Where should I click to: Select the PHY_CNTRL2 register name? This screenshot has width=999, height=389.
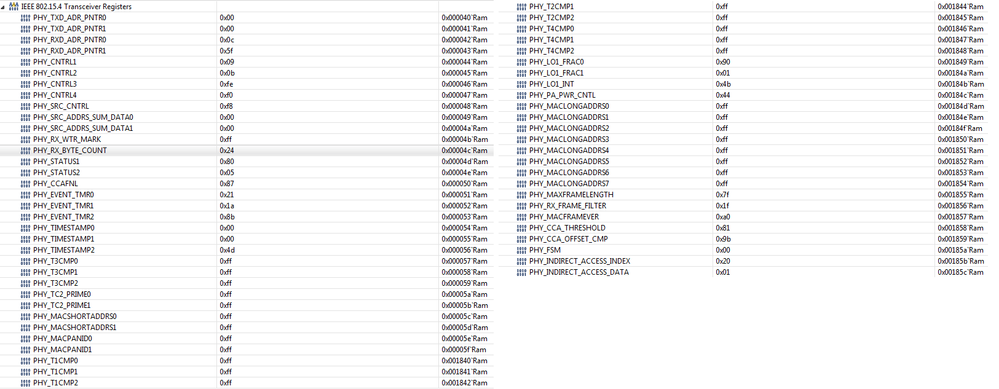[55, 73]
